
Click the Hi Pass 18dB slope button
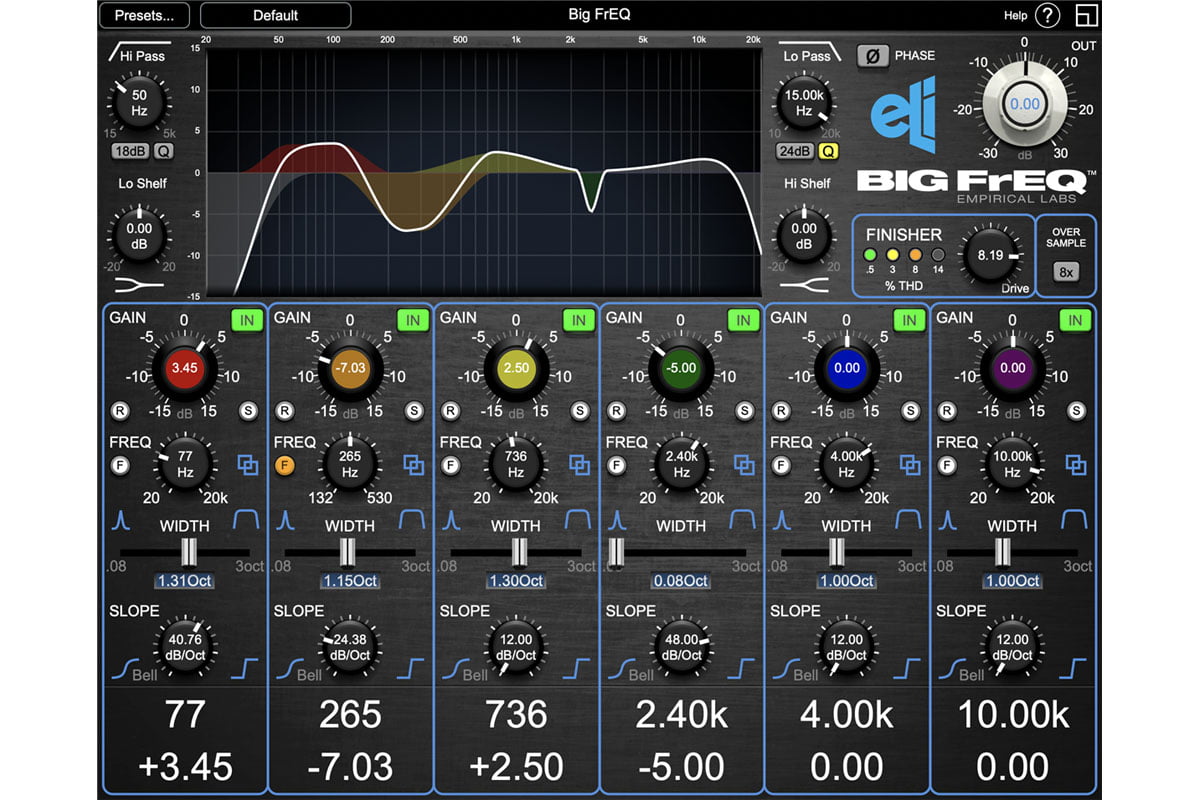tap(128, 151)
